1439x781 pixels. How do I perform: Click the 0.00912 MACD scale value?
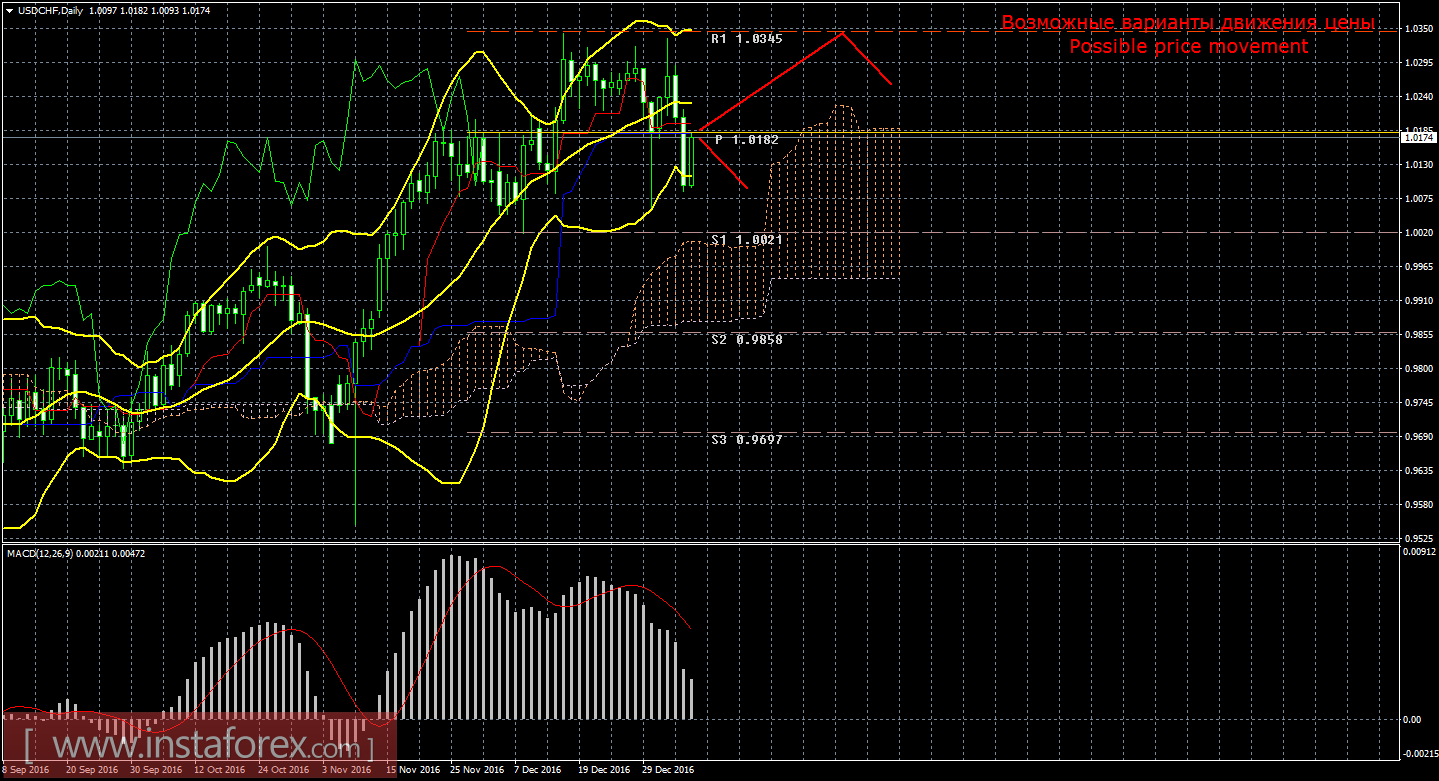(x=1419, y=552)
